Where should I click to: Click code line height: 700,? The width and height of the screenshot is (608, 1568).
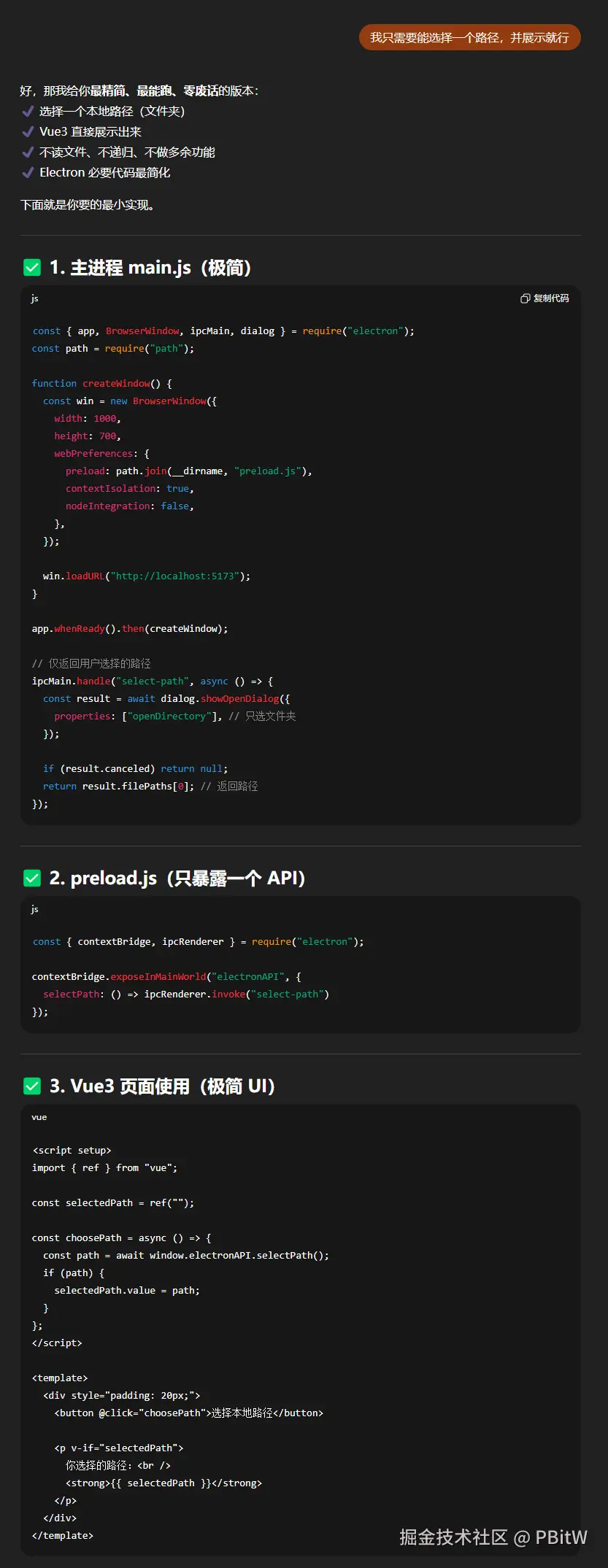click(x=88, y=436)
